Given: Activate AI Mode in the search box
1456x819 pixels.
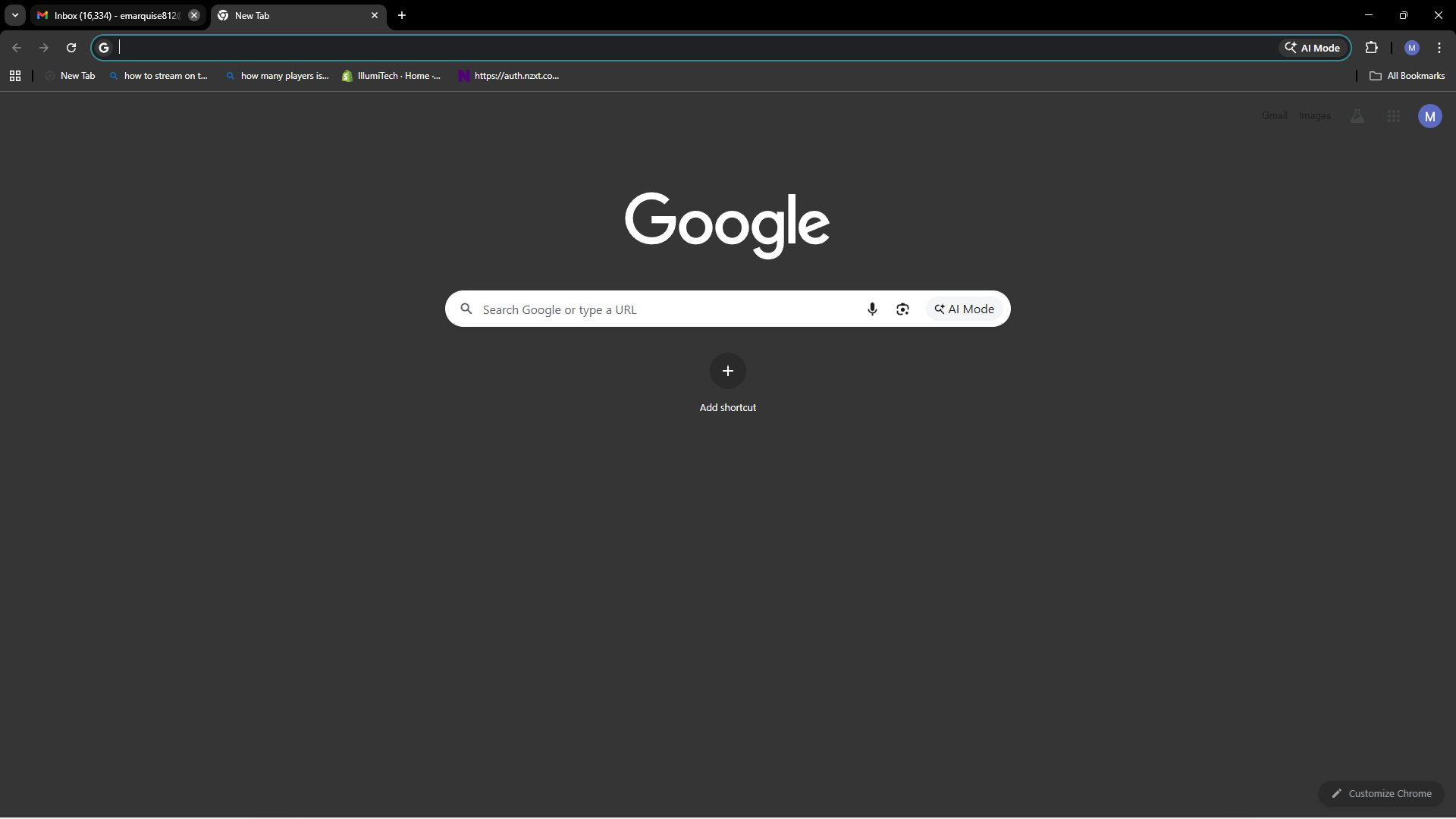Looking at the screenshot, I should (x=965, y=309).
